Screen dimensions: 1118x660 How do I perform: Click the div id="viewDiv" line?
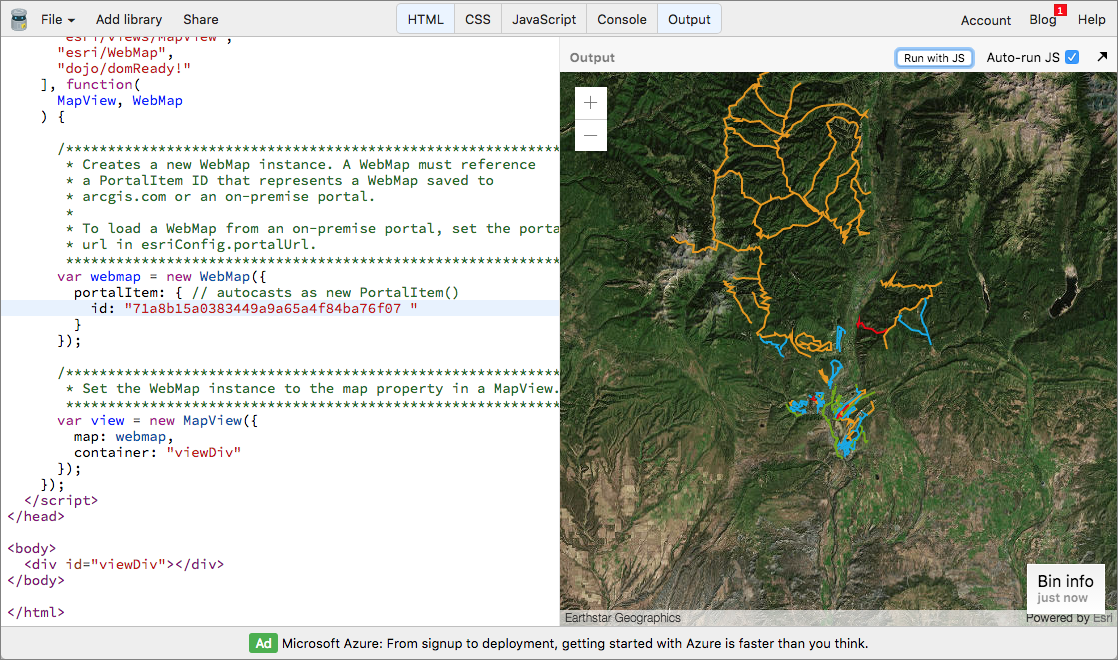pyautogui.click(x=124, y=564)
